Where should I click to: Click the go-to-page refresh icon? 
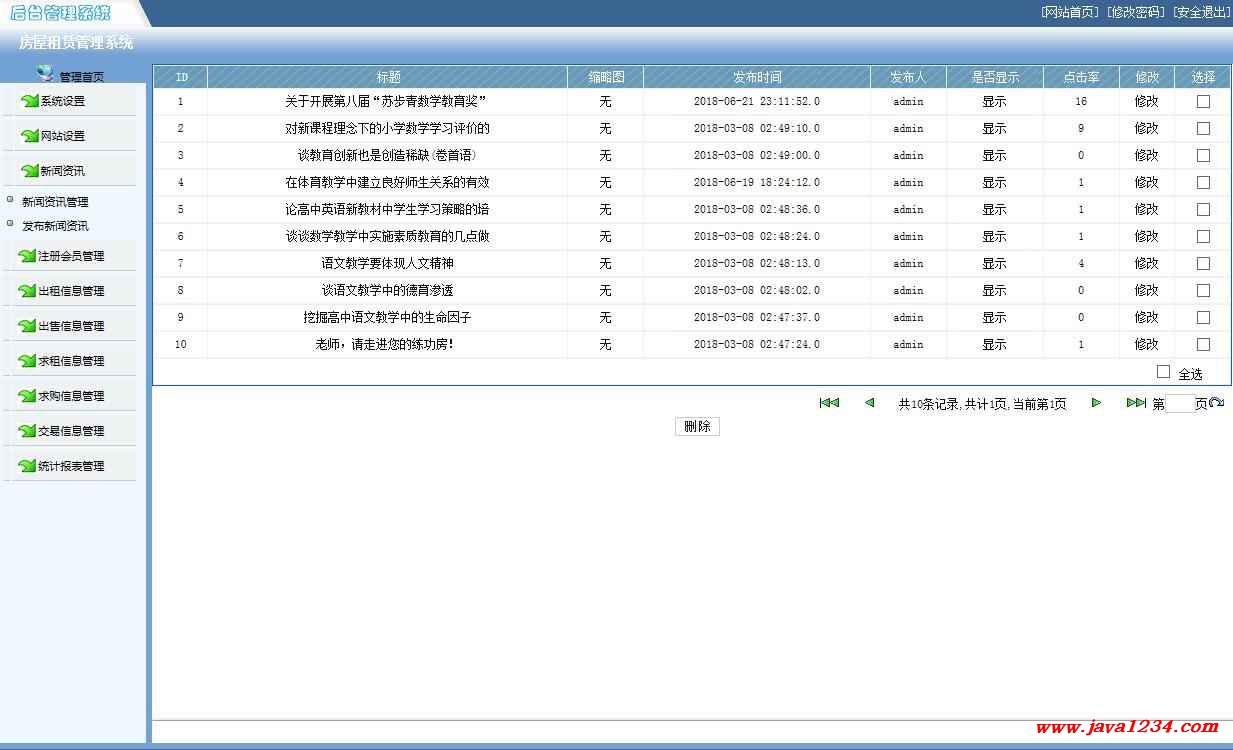click(x=1217, y=403)
